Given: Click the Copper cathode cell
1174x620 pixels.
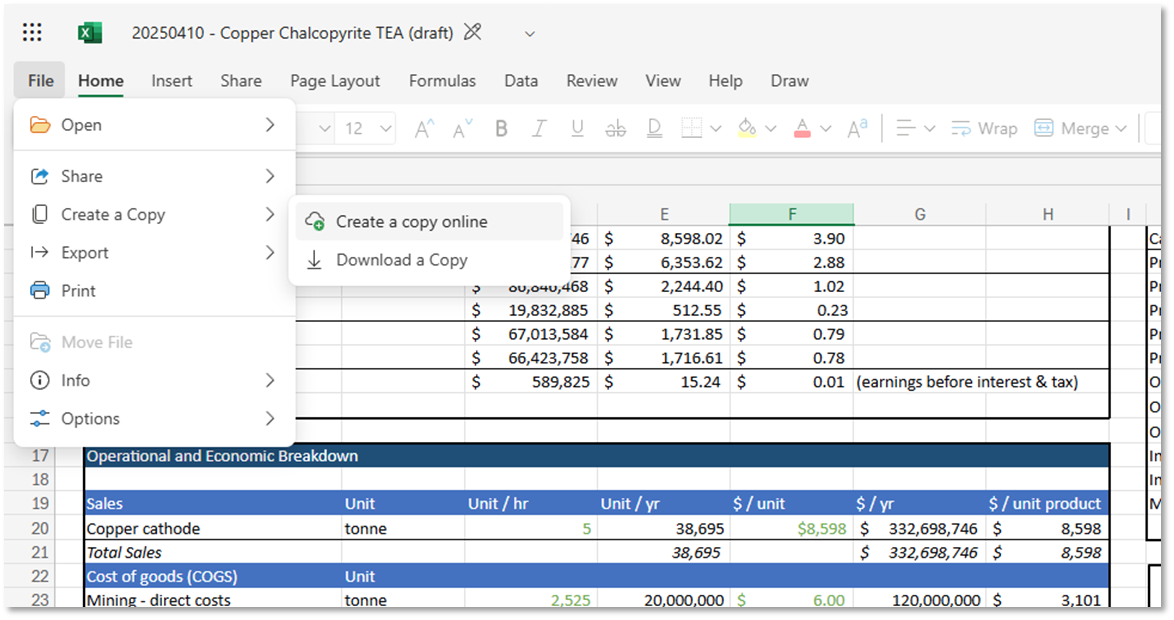Looking at the screenshot, I should tap(213, 529).
